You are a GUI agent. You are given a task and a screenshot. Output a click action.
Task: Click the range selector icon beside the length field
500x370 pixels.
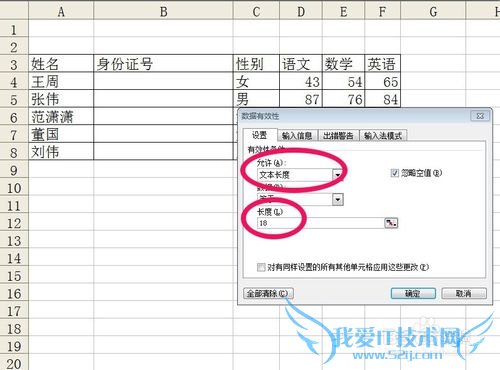[391, 223]
